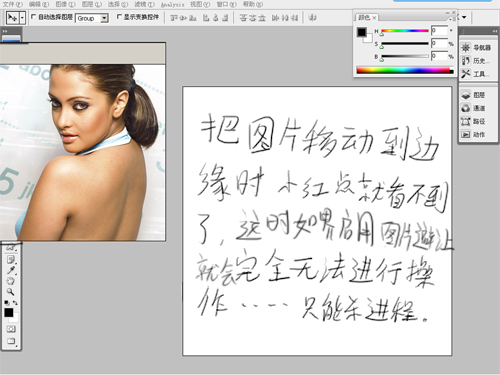This screenshot has width=500, height=375.
Task: Select the Zoom magnifier tool
Action: coord(11,292)
